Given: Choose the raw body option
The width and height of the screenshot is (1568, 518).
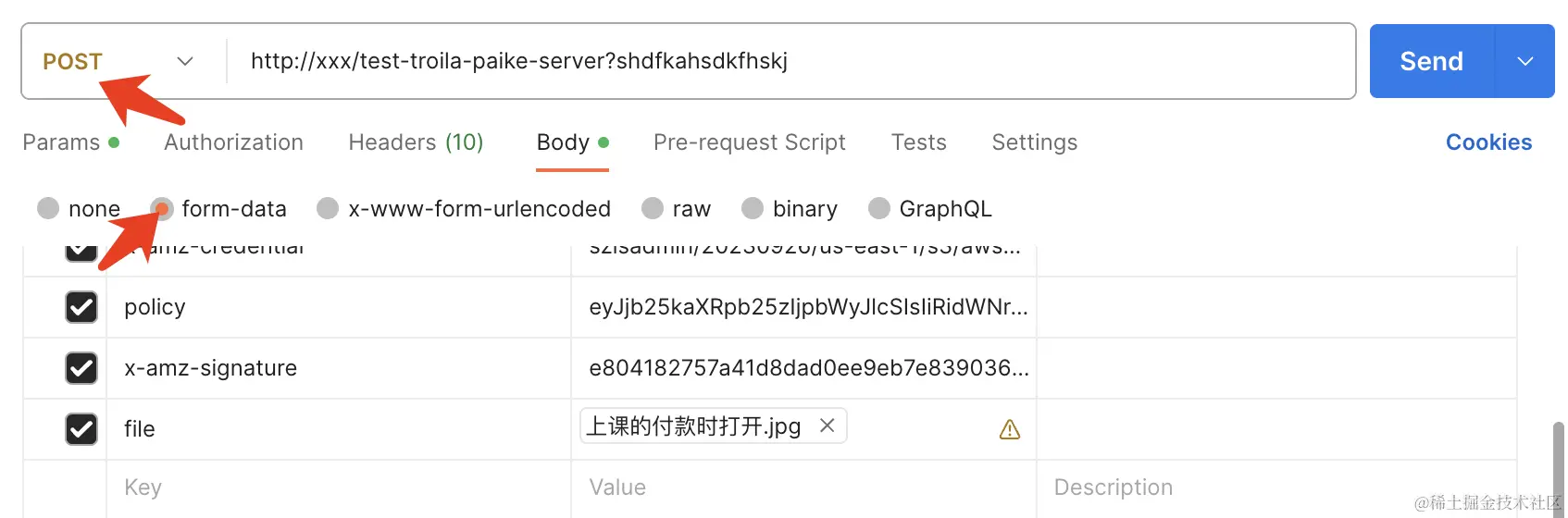Looking at the screenshot, I should (653, 209).
